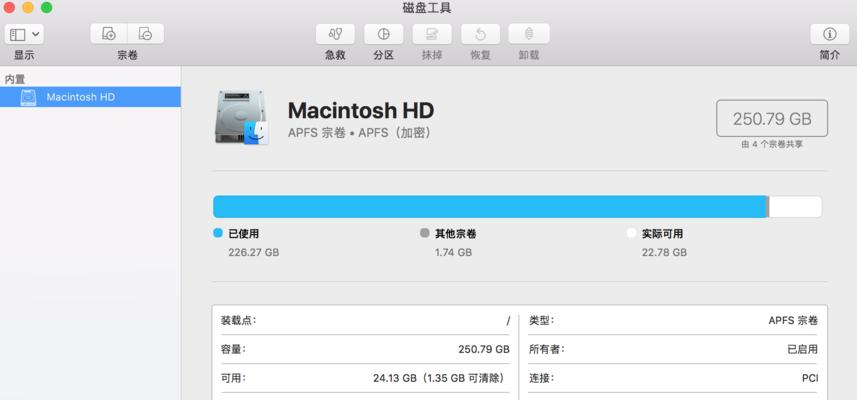
Task: Click the 所有者 value 已启用
Action: (x=802, y=349)
